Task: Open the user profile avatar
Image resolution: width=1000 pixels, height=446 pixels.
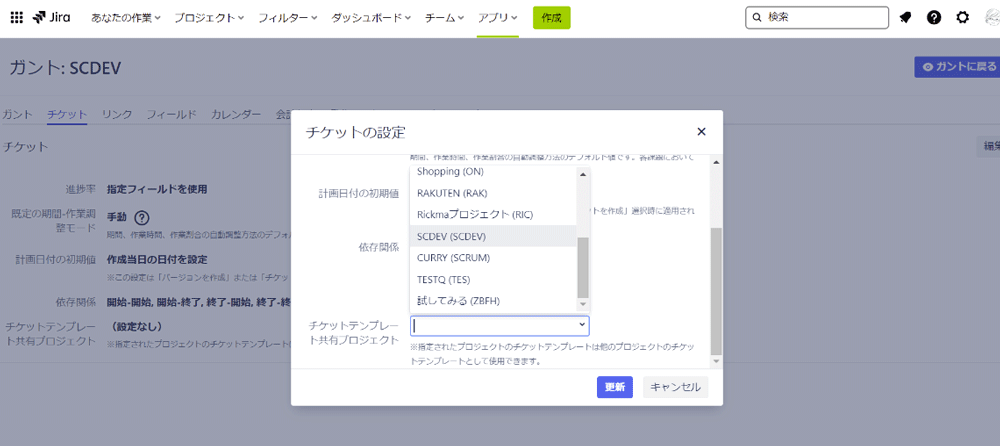Action: coord(992,18)
